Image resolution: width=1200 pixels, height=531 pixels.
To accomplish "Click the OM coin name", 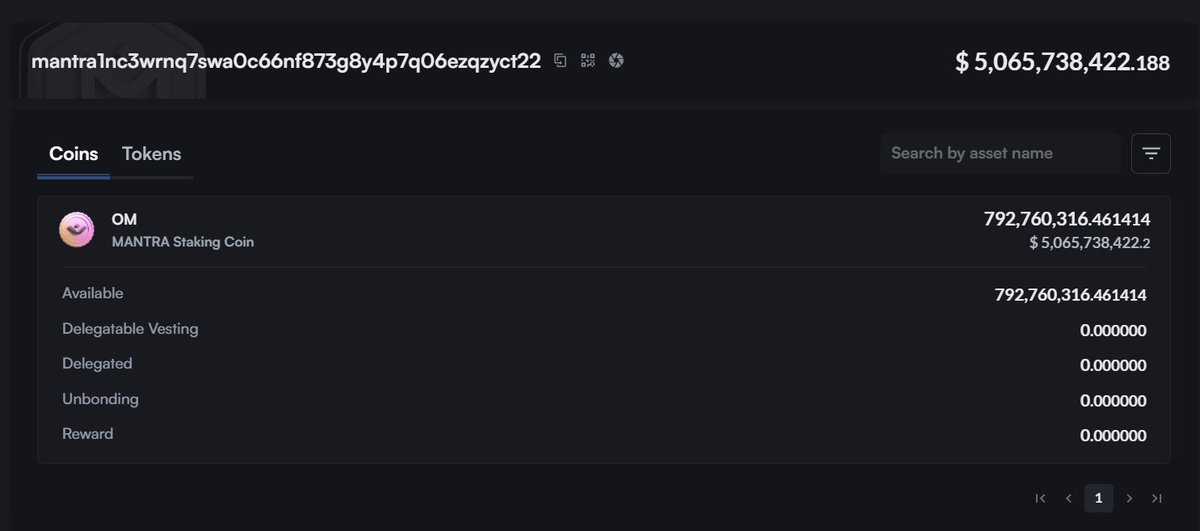I will pyautogui.click(x=124, y=219).
